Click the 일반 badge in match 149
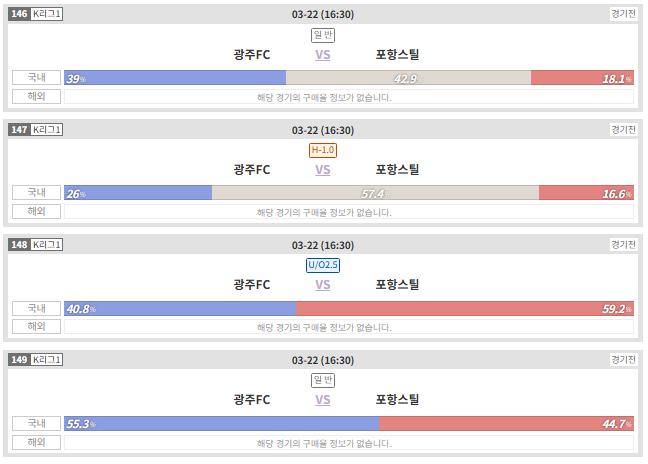Screen dimensions: 648x464 point(323,380)
